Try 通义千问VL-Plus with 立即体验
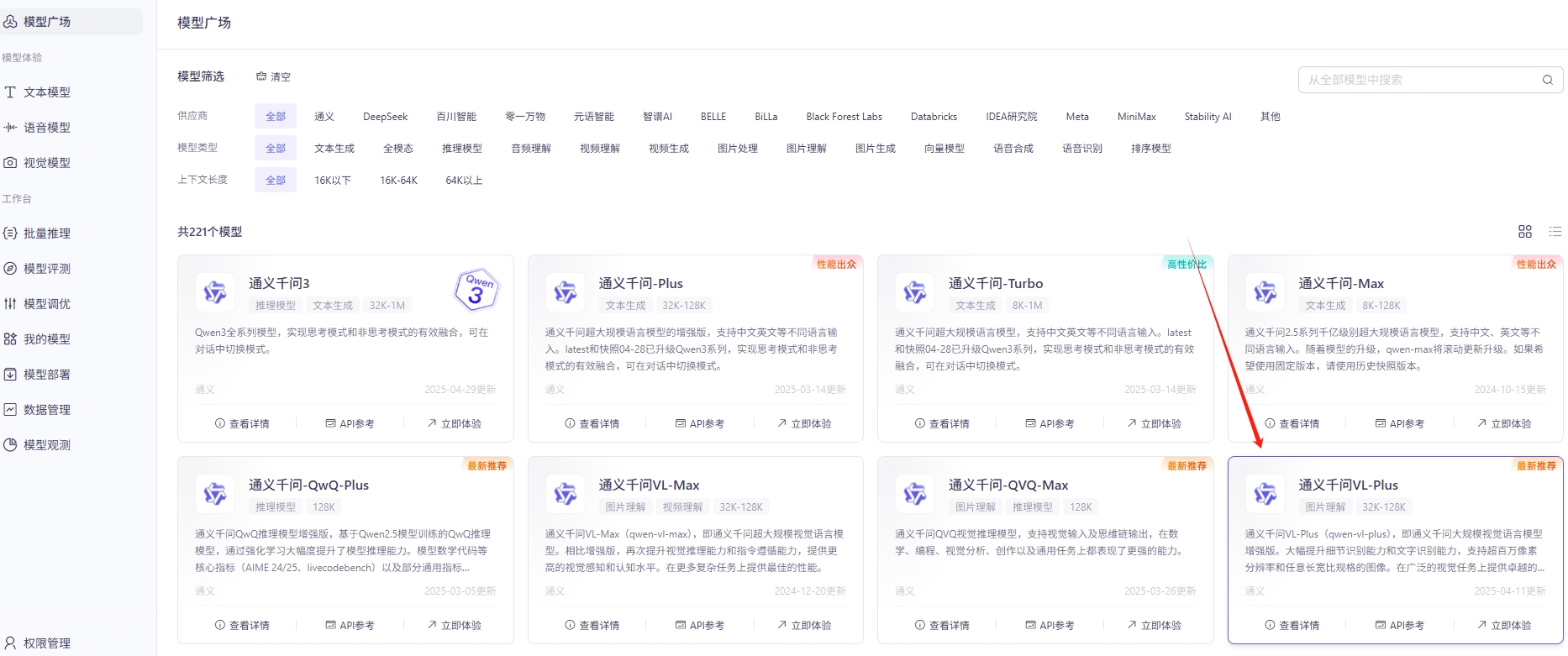The image size is (1568, 656). coord(1504,626)
